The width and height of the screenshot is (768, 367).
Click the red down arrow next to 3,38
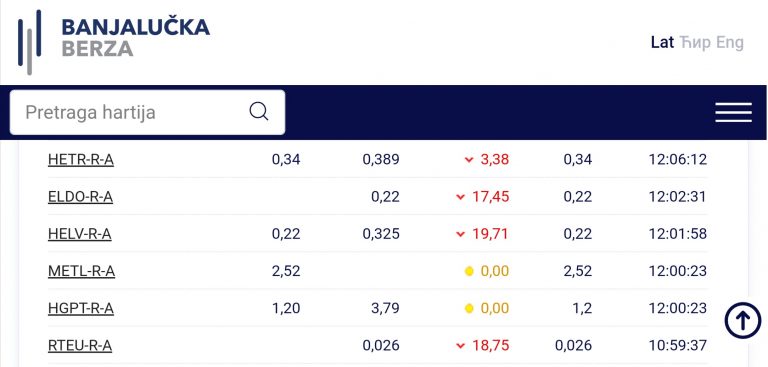click(469, 160)
